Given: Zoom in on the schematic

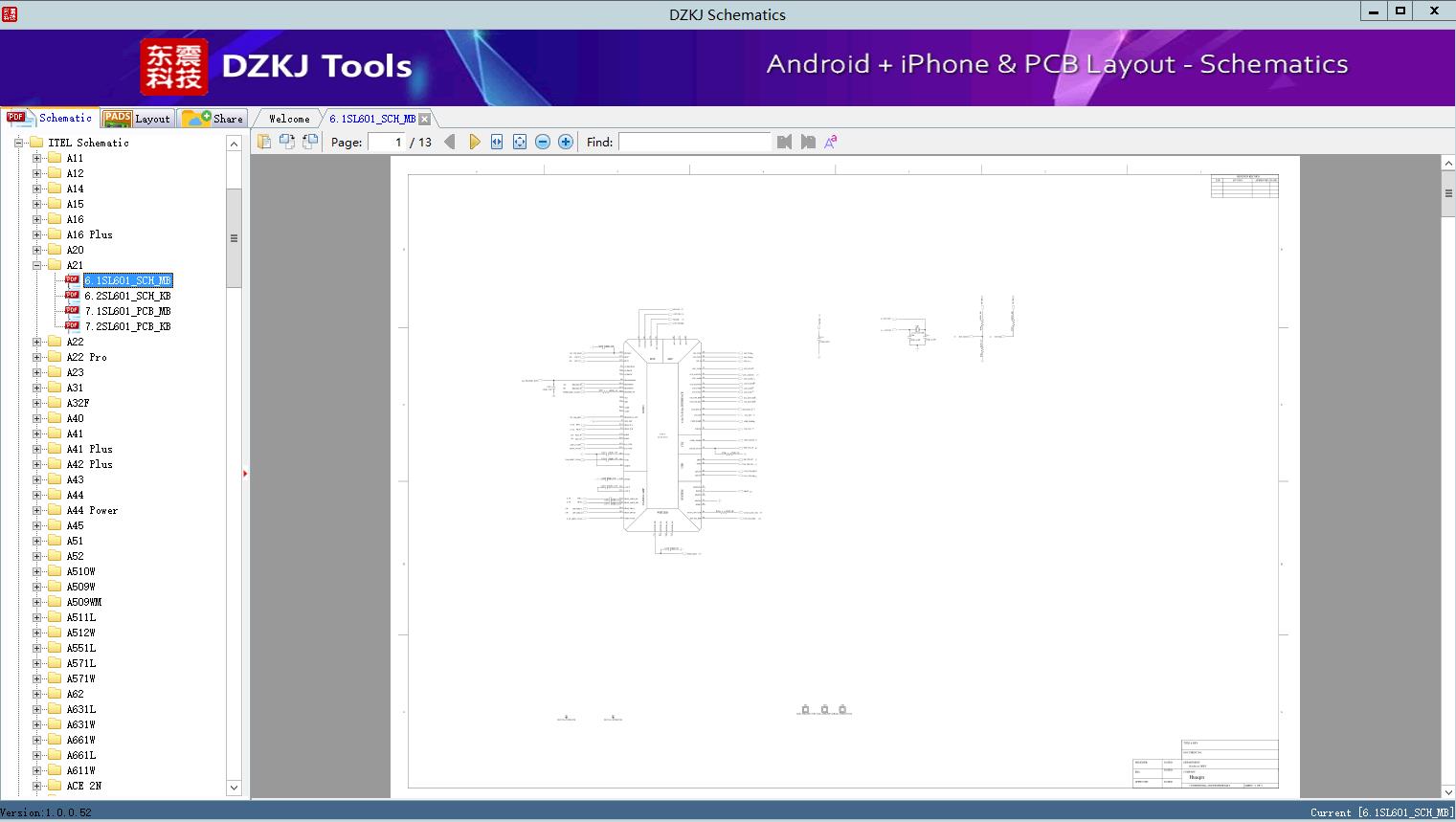Looking at the screenshot, I should tap(566, 142).
